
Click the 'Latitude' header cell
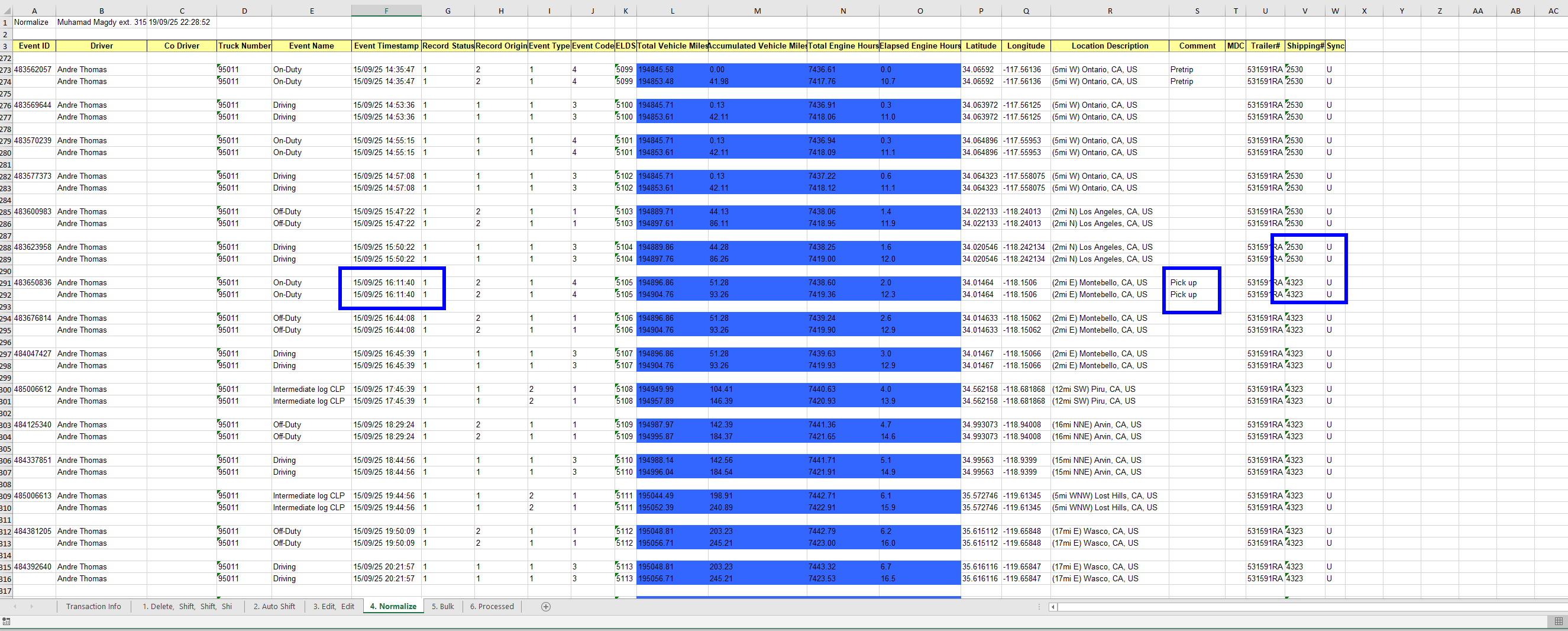[981, 46]
